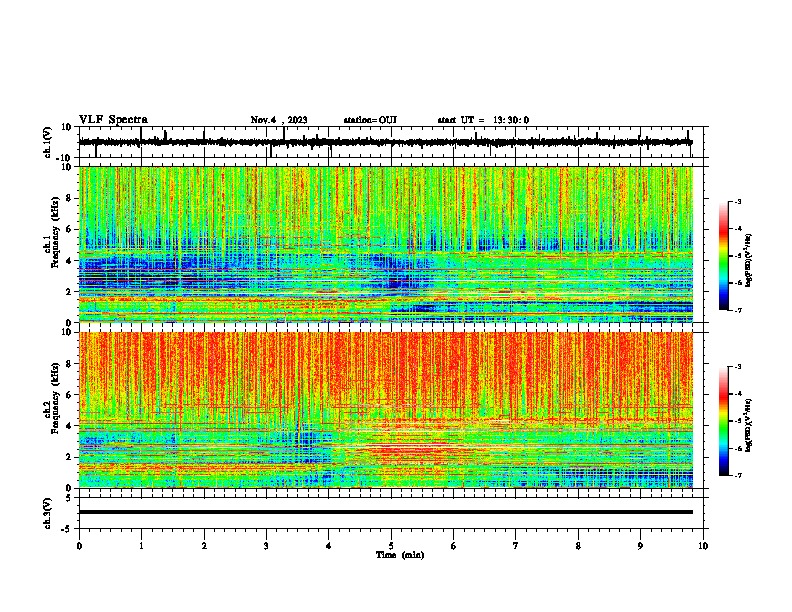Click the ch.2 spectrogram panel

click(x=386, y=410)
